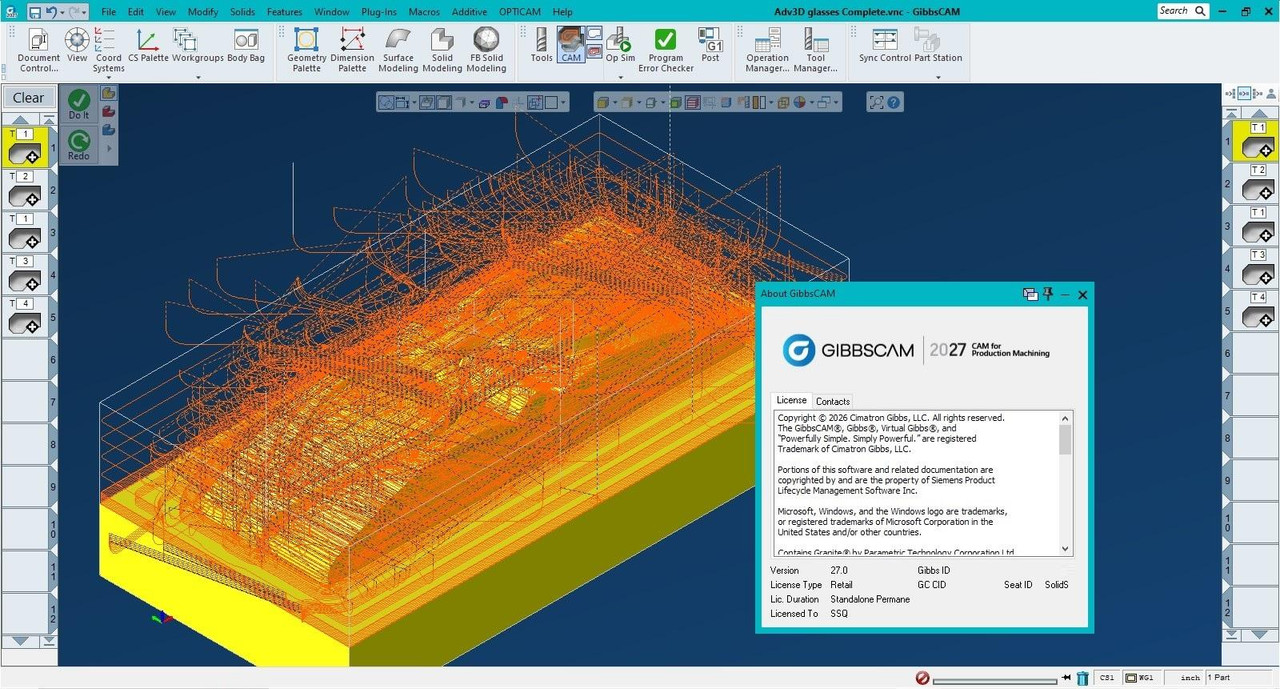The height and width of the screenshot is (689, 1280).
Task: Click the Tools icon in the toolbar
Action: tap(541, 45)
